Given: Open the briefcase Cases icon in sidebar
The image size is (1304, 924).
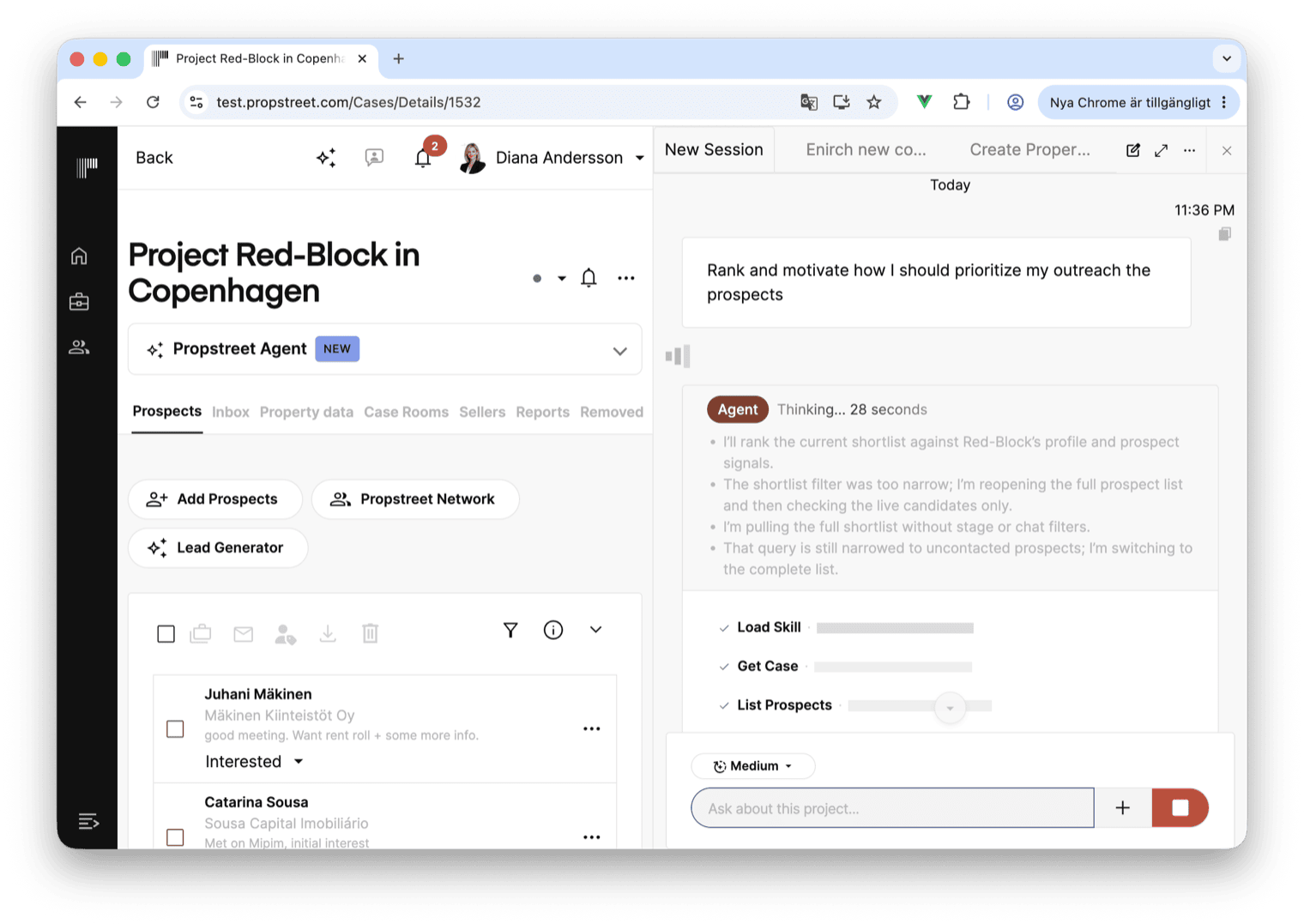Looking at the screenshot, I should tap(79, 301).
